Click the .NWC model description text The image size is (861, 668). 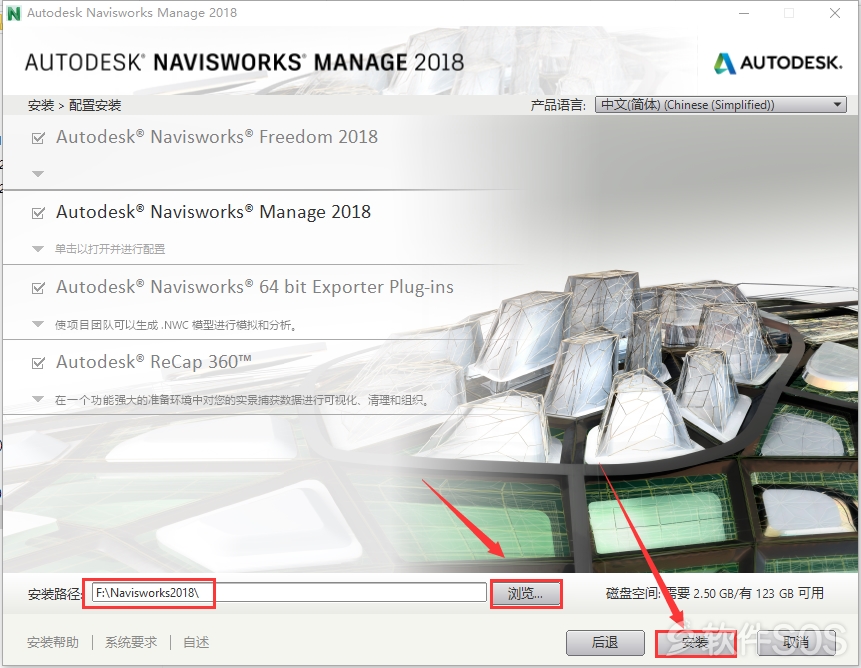[x=176, y=325]
